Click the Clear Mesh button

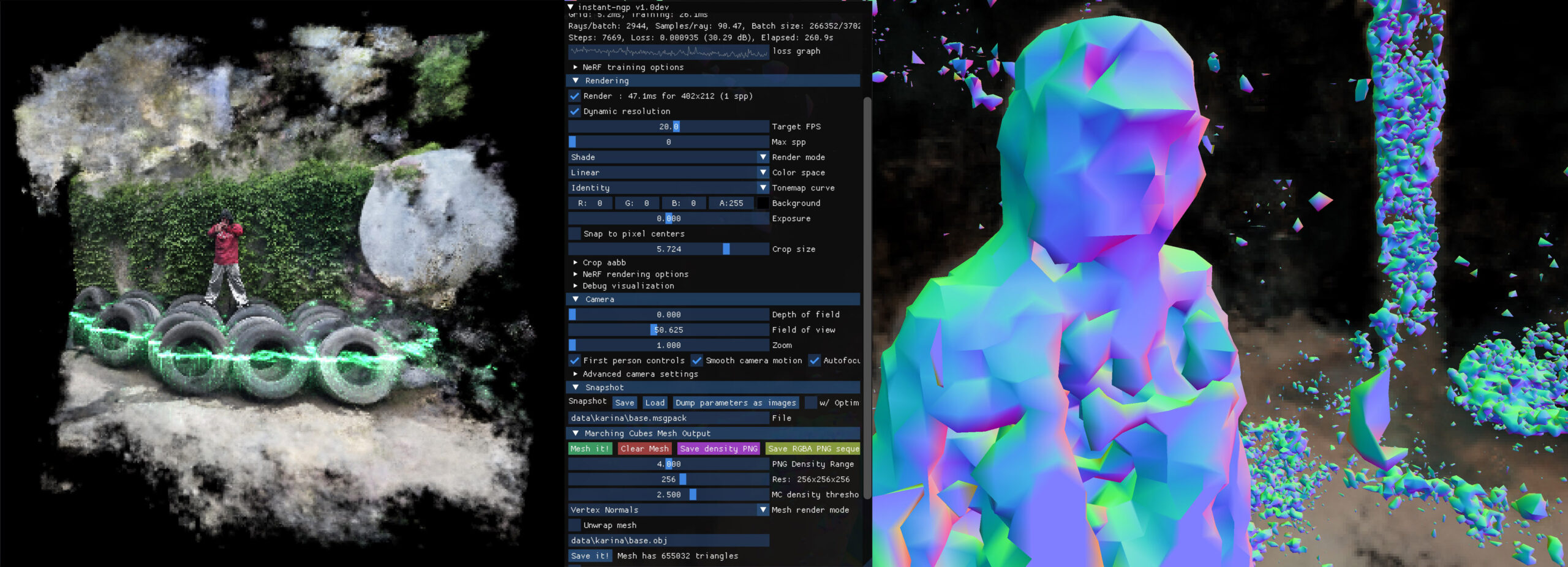(644, 449)
